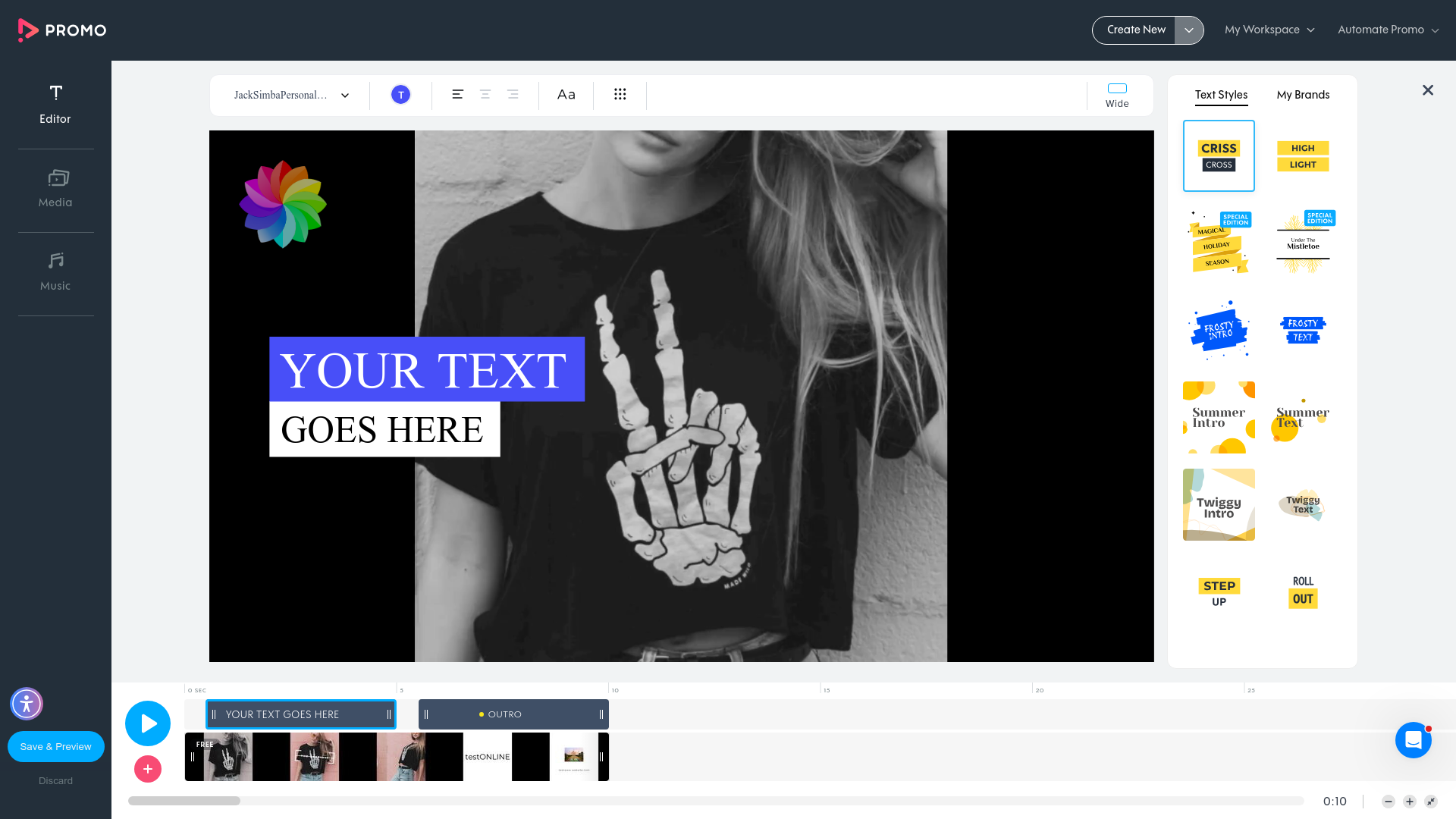The image size is (1456, 819).
Task: Expand the My Workspace menu
Action: [x=1269, y=30]
